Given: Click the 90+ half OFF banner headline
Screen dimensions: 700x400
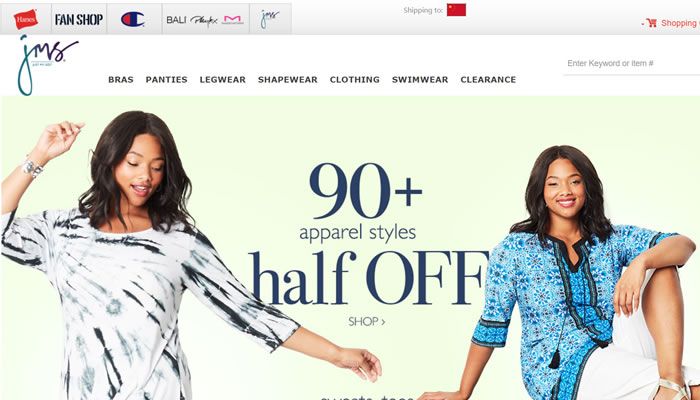Looking at the screenshot, I should tap(368, 234).
